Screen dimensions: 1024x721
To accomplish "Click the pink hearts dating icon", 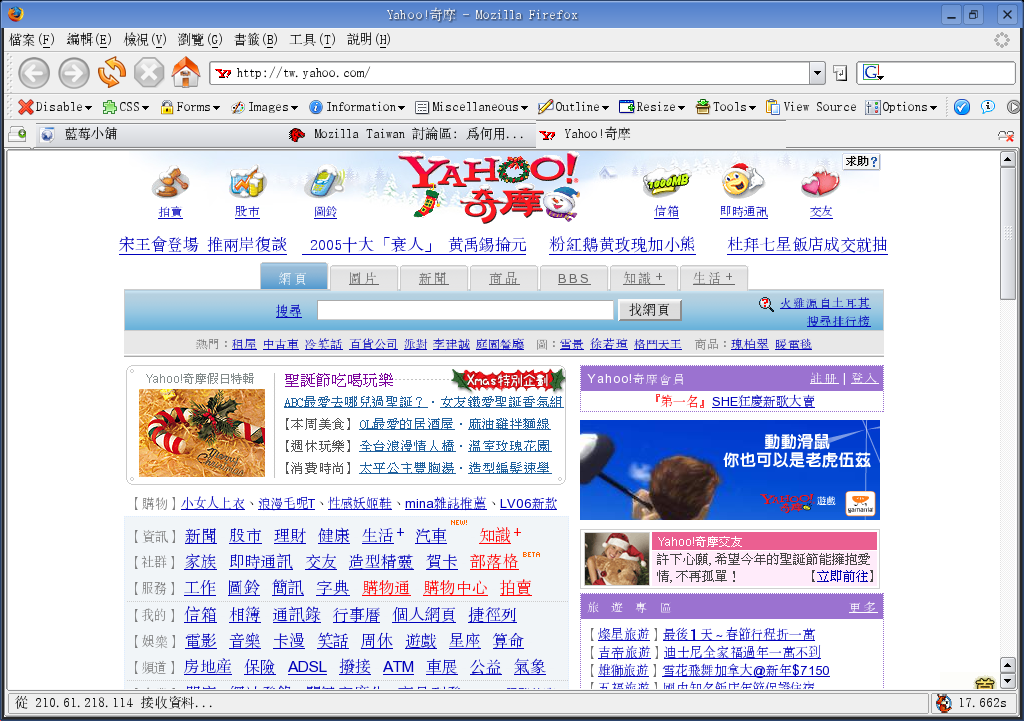I will click(821, 183).
